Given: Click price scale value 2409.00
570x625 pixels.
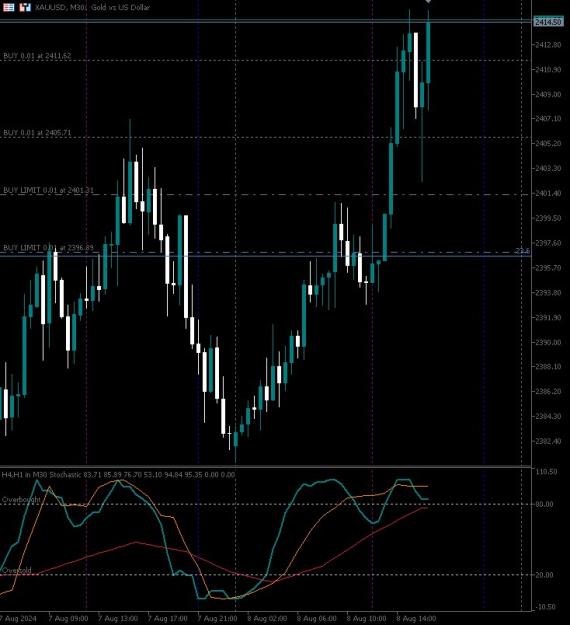Looking at the screenshot, I should click(x=548, y=94).
